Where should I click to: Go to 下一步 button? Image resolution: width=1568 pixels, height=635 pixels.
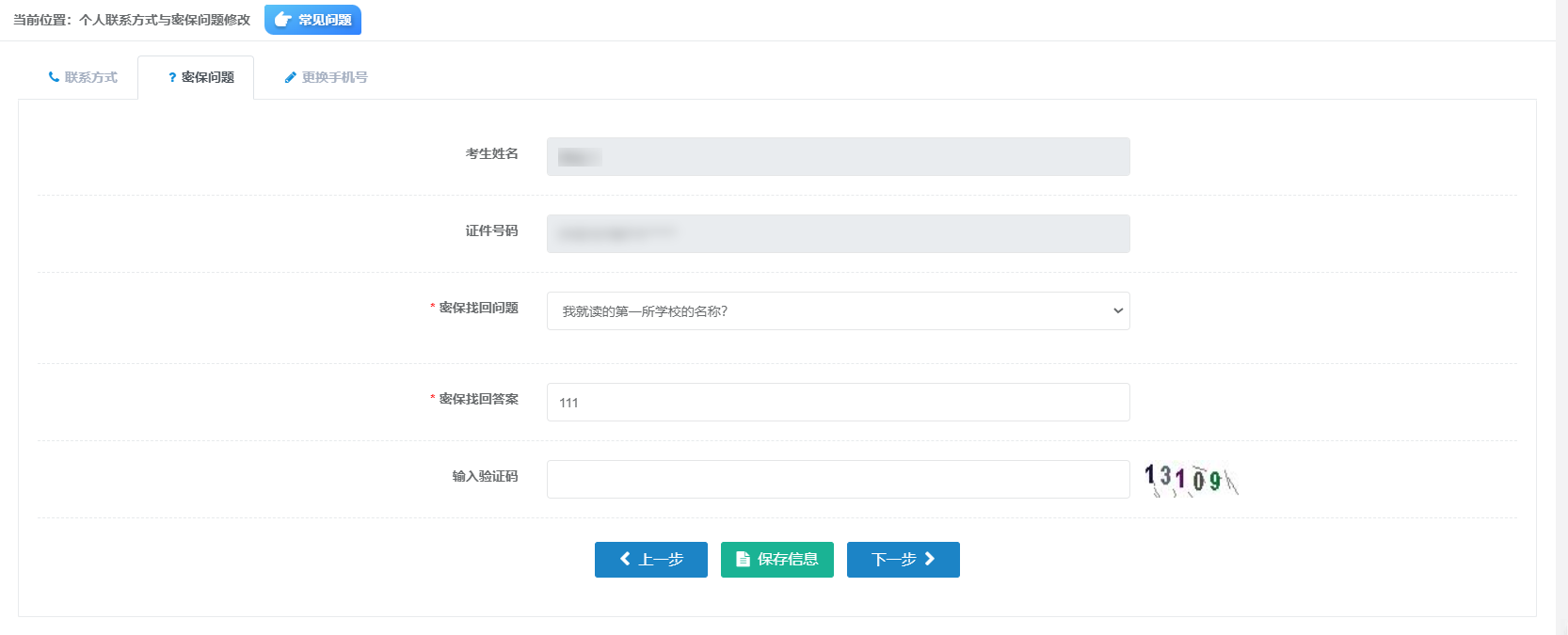click(904, 560)
